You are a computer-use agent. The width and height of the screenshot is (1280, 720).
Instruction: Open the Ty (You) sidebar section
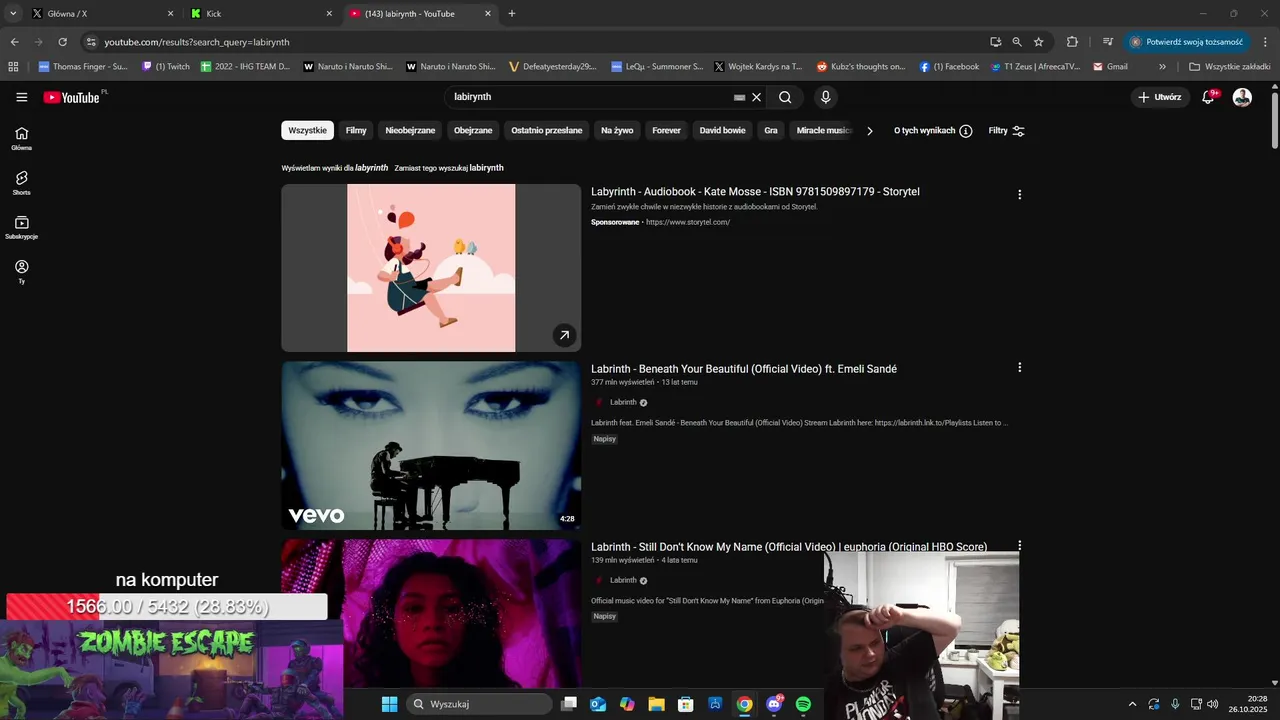[x=22, y=272]
